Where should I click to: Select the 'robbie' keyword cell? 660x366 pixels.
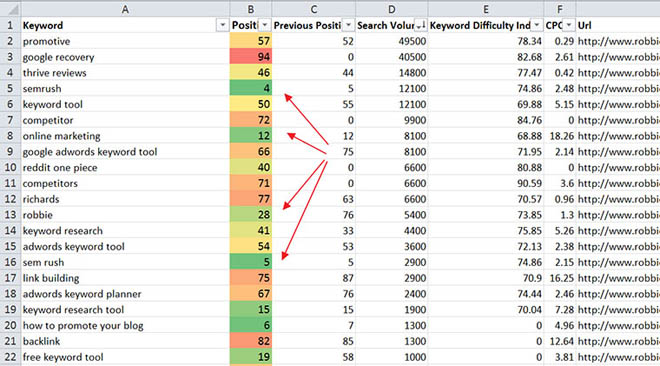125,215
